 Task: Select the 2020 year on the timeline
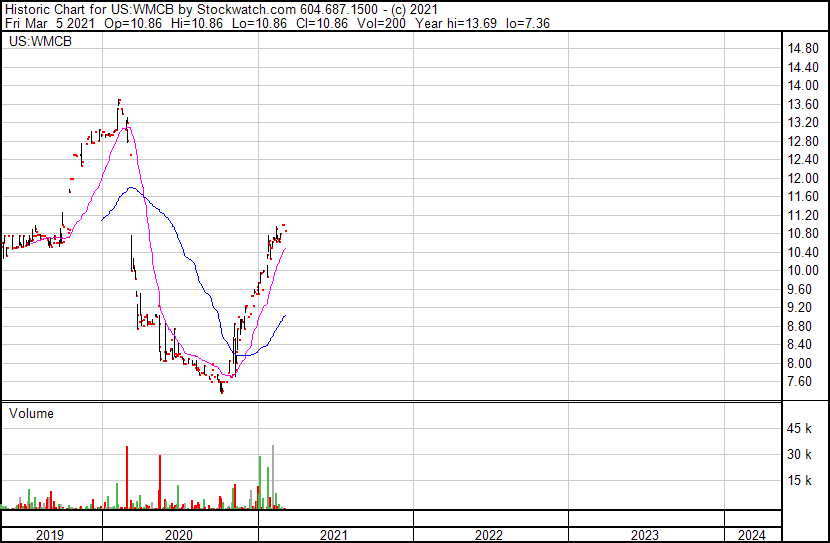(x=178, y=535)
